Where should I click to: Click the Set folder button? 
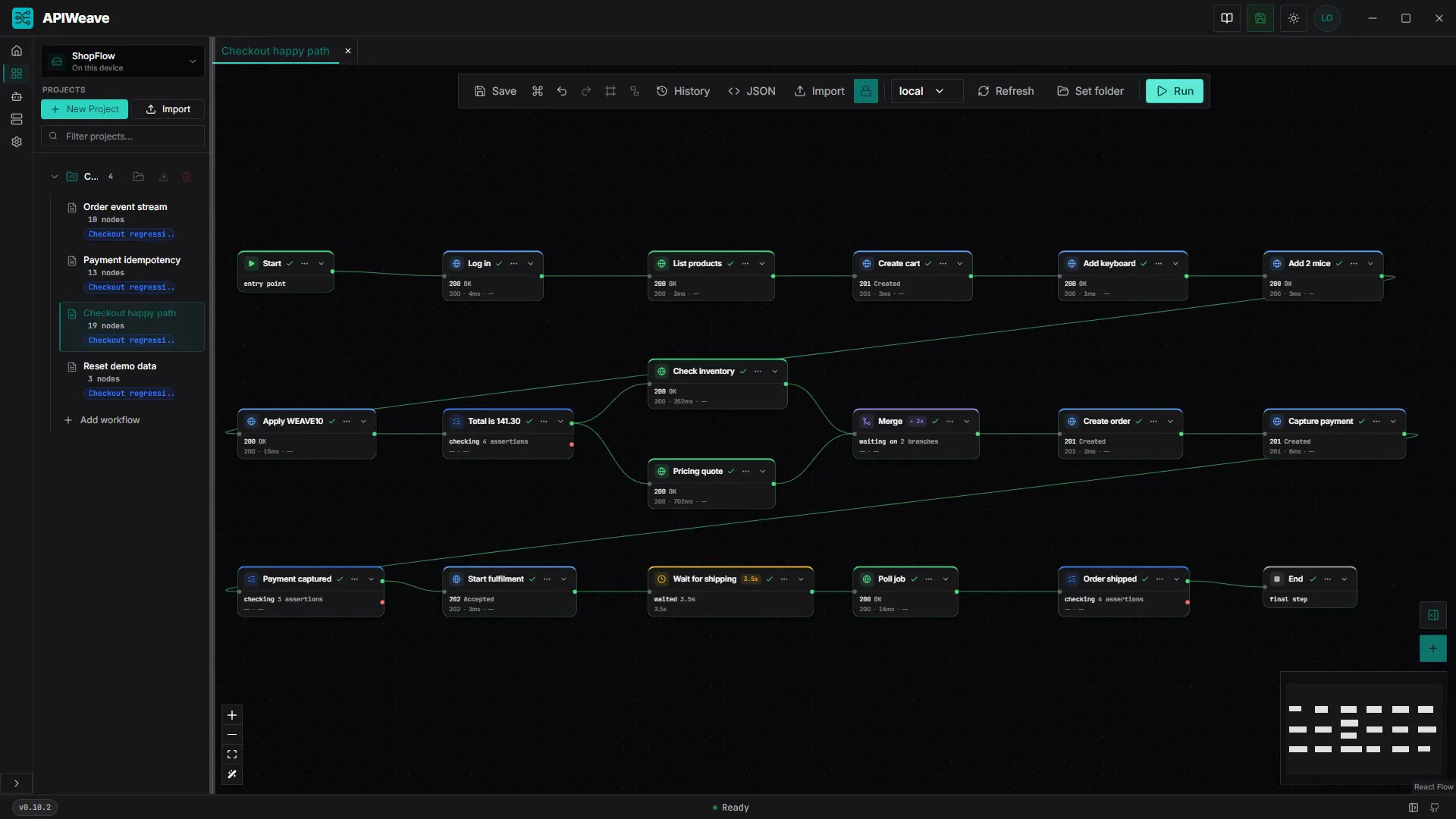click(1090, 91)
